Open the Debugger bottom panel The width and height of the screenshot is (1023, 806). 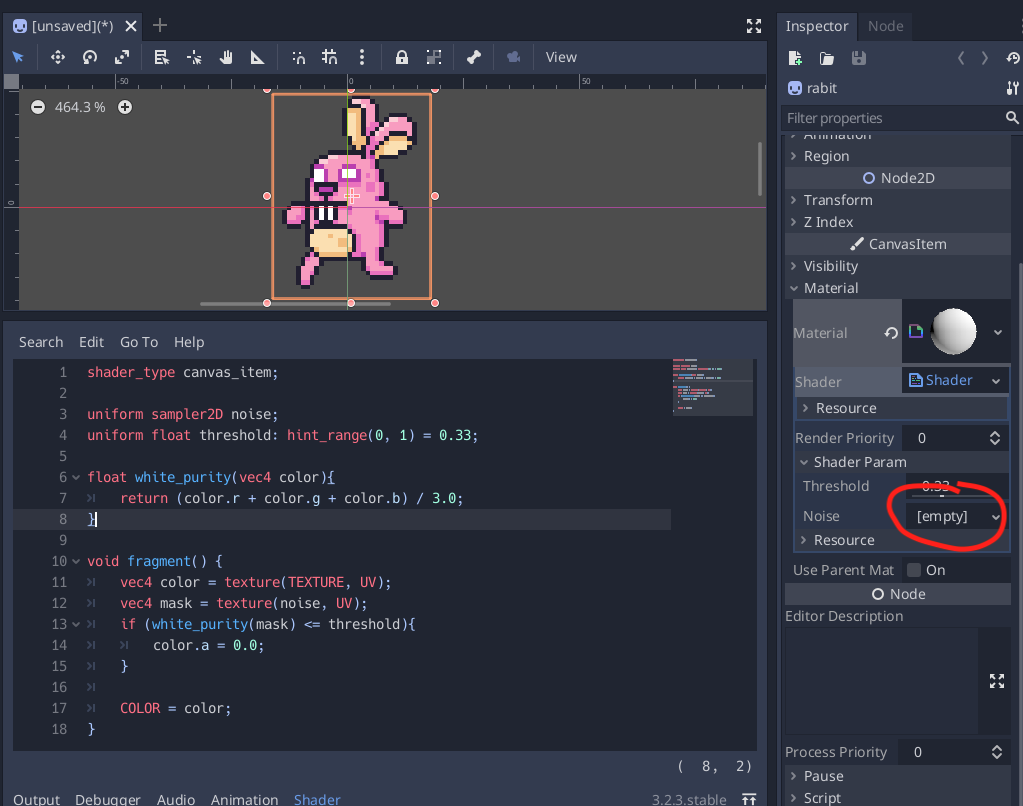(x=109, y=799)
